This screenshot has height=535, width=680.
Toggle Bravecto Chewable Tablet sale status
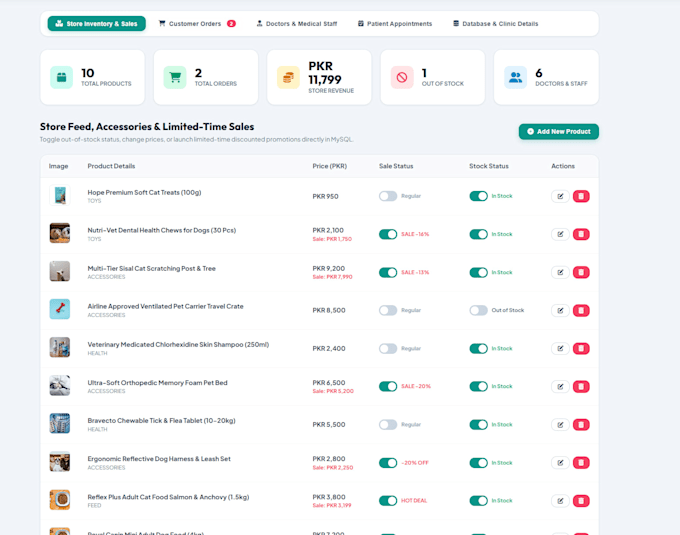coord(388,424)
